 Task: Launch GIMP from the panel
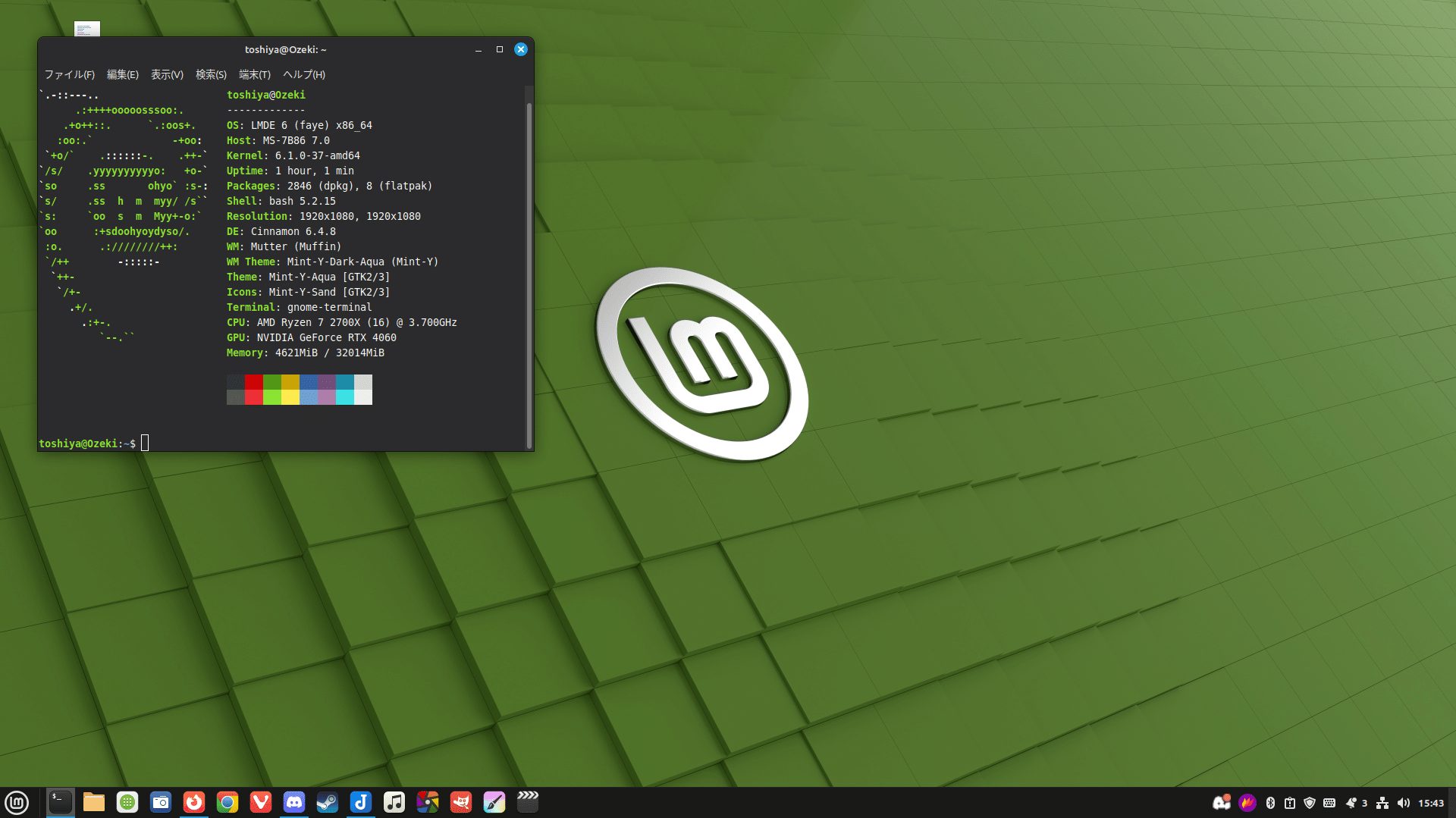(x=461, y=802)
